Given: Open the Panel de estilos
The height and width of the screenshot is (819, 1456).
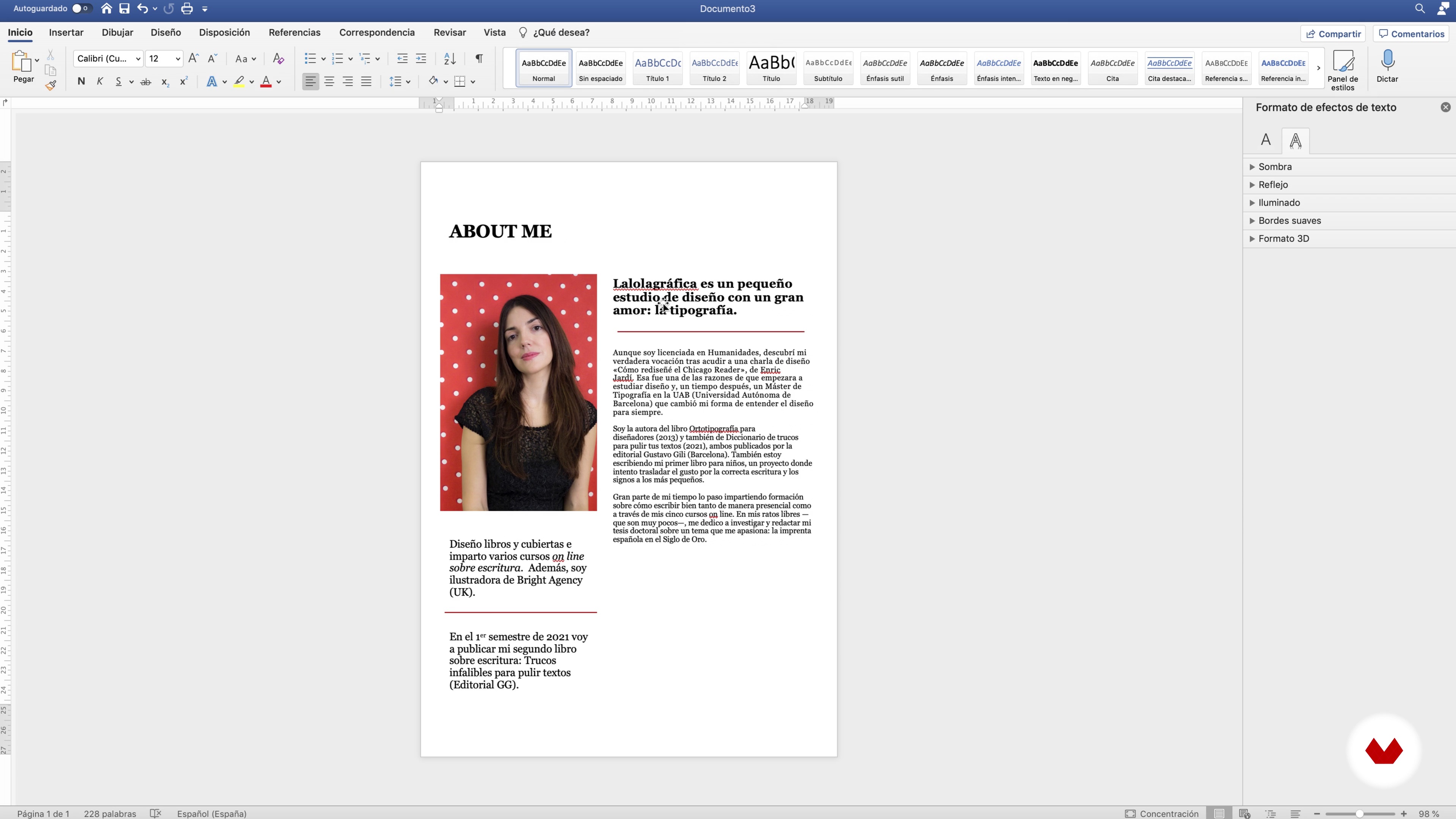Looking at the screenshot, I should 1342,69.
